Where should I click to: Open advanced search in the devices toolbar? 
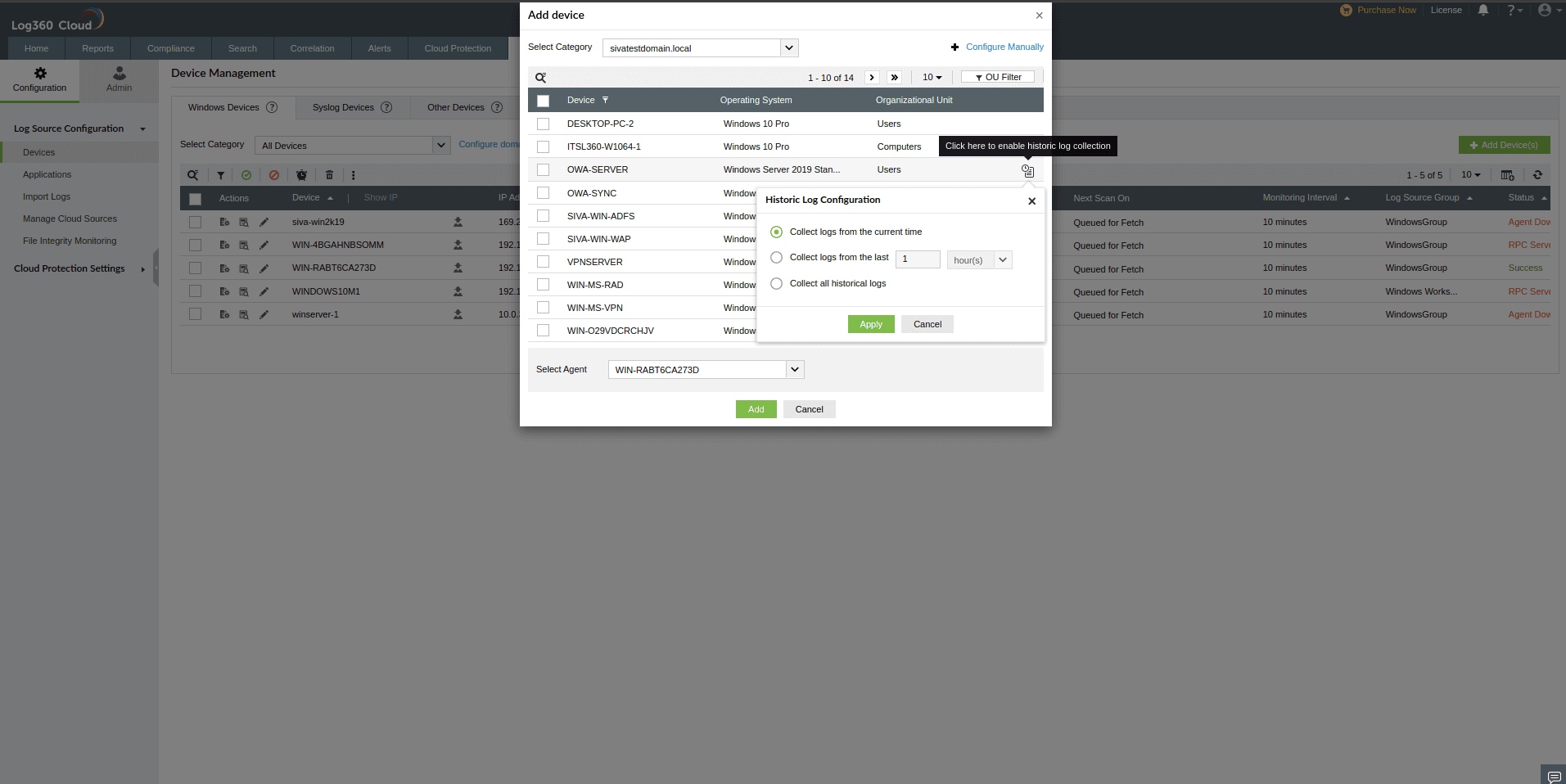192,174
